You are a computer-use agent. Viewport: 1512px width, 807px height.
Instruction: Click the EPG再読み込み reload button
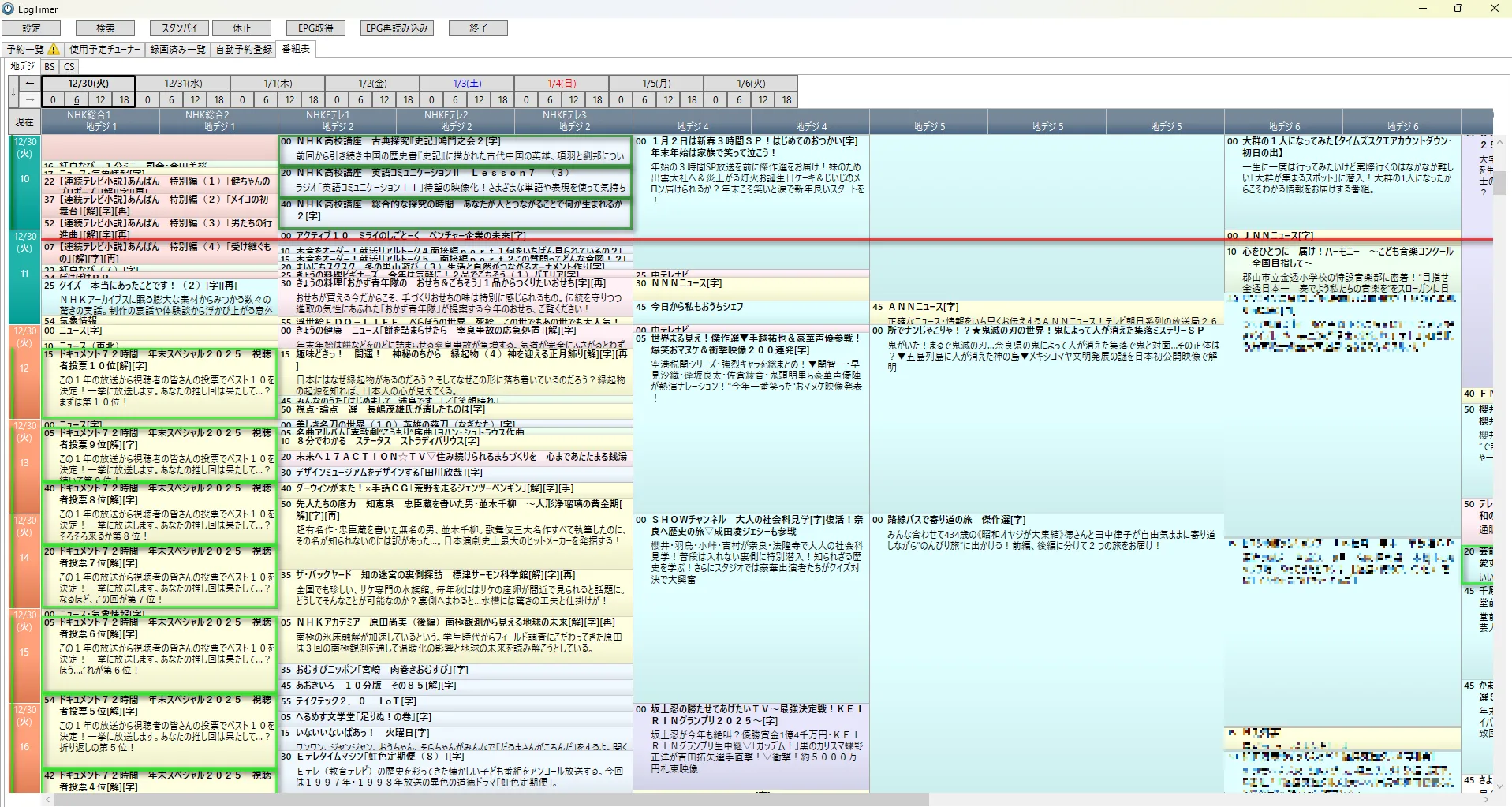click(397, 28)
